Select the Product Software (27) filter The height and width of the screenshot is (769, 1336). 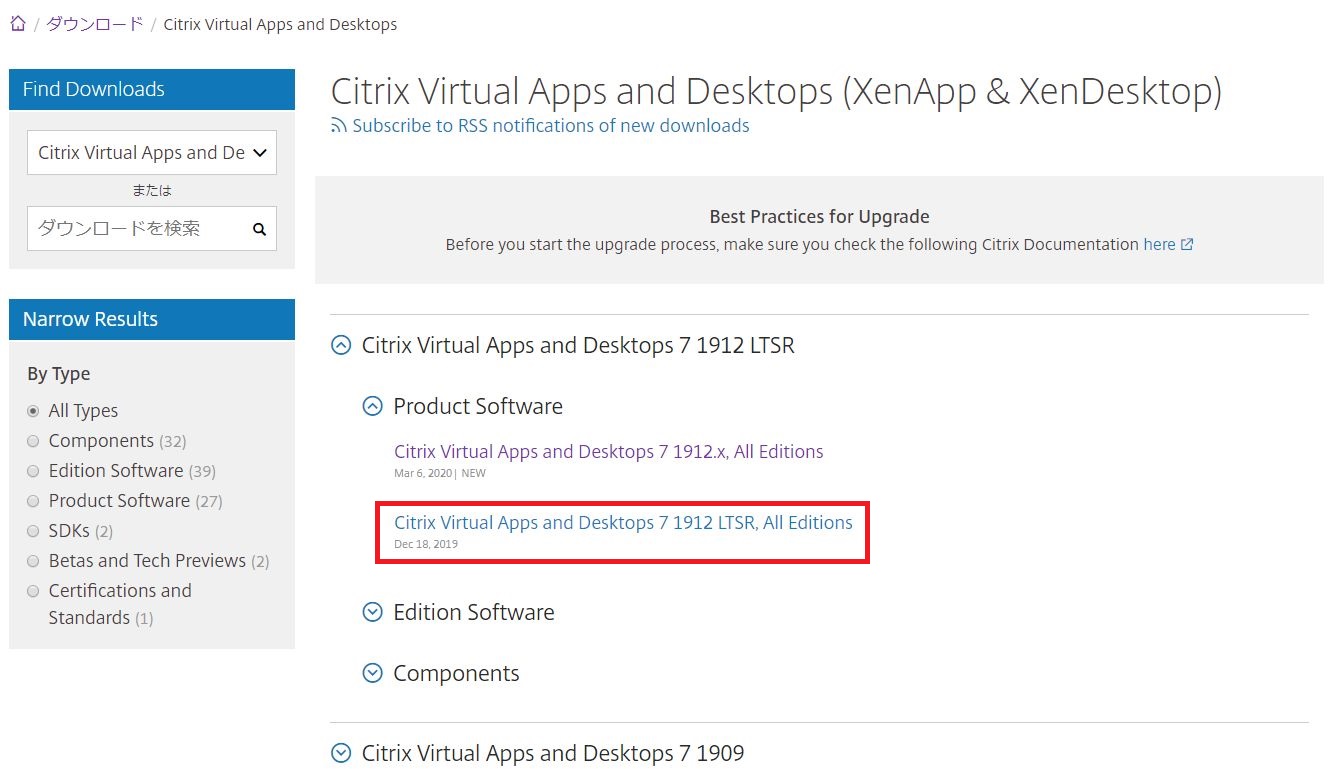pyautogui.click(x=33, y=501)
